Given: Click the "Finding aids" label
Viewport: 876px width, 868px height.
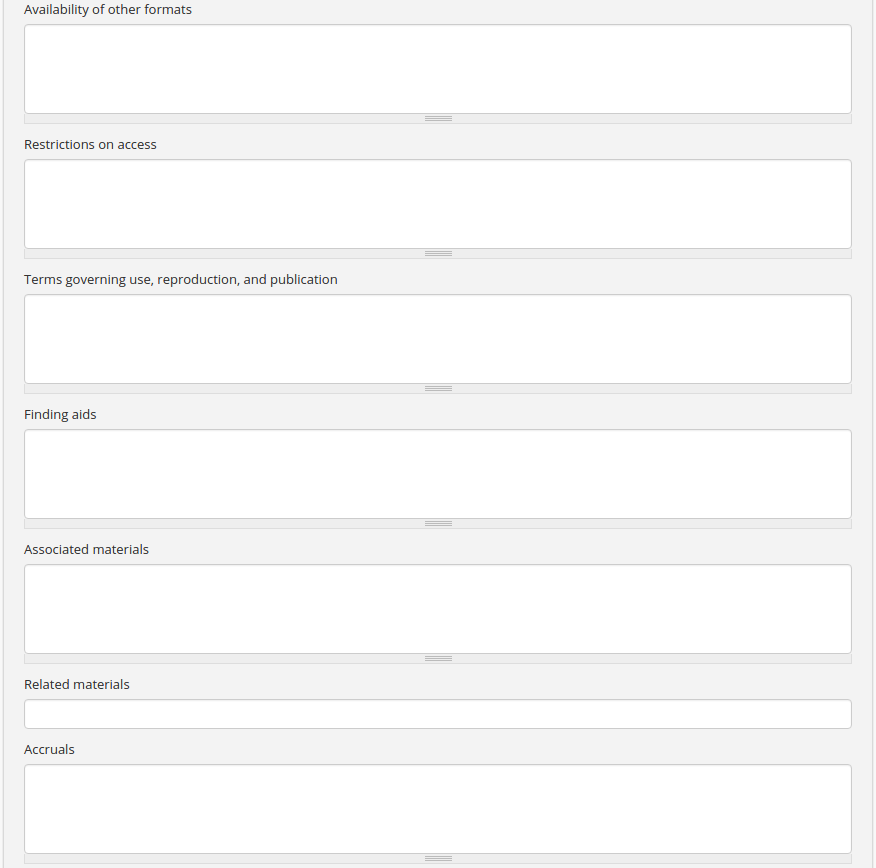Looking at the screenshot, I should pyautogui.click(x=60, y=415).
